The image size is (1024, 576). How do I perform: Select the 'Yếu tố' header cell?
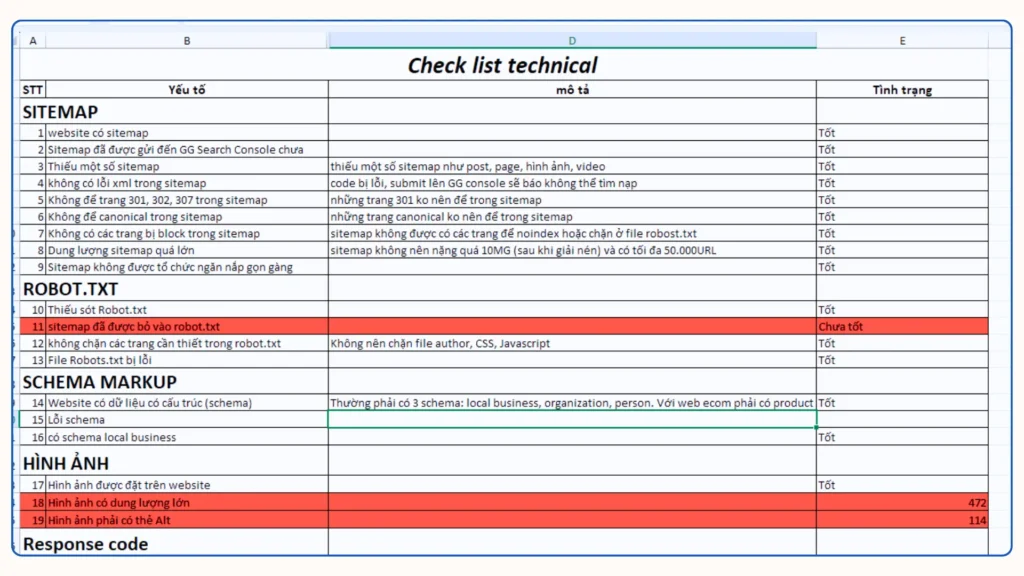187,89
